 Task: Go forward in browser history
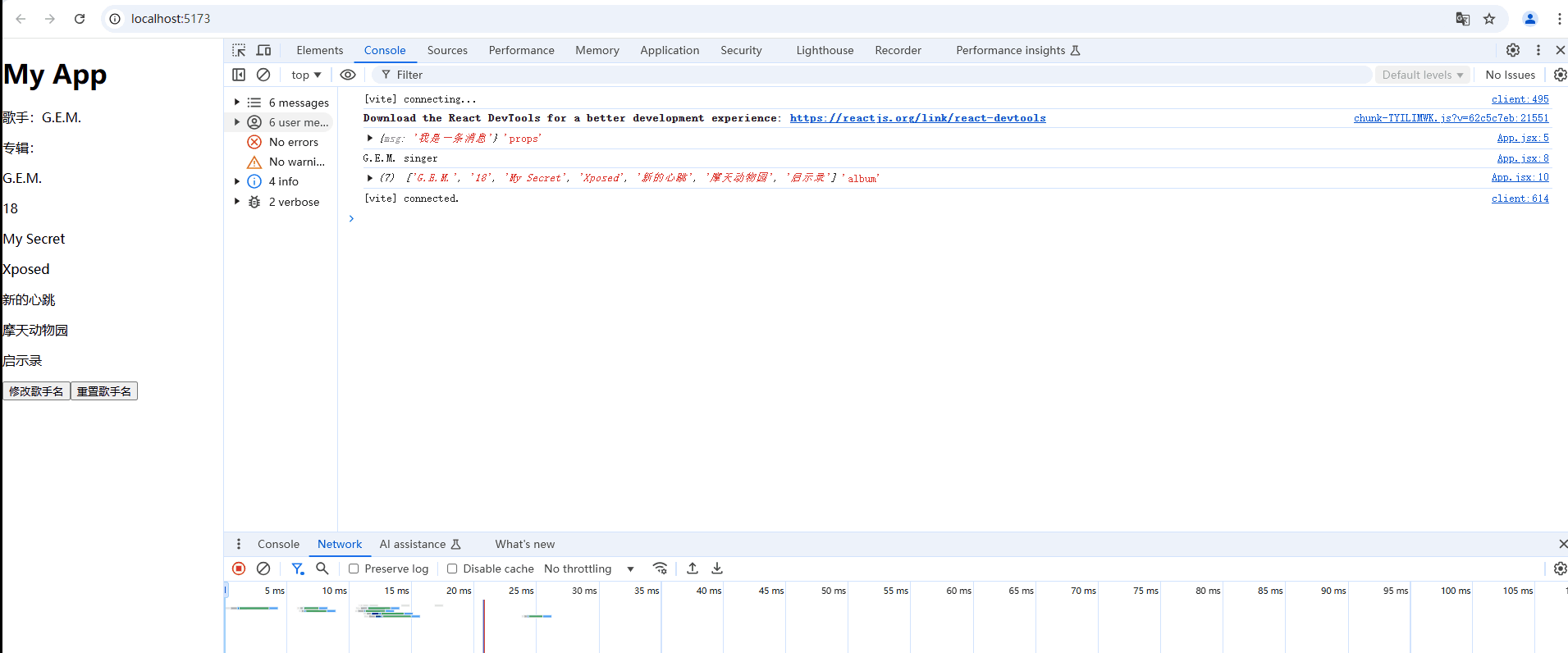click(x=50, y=19)
